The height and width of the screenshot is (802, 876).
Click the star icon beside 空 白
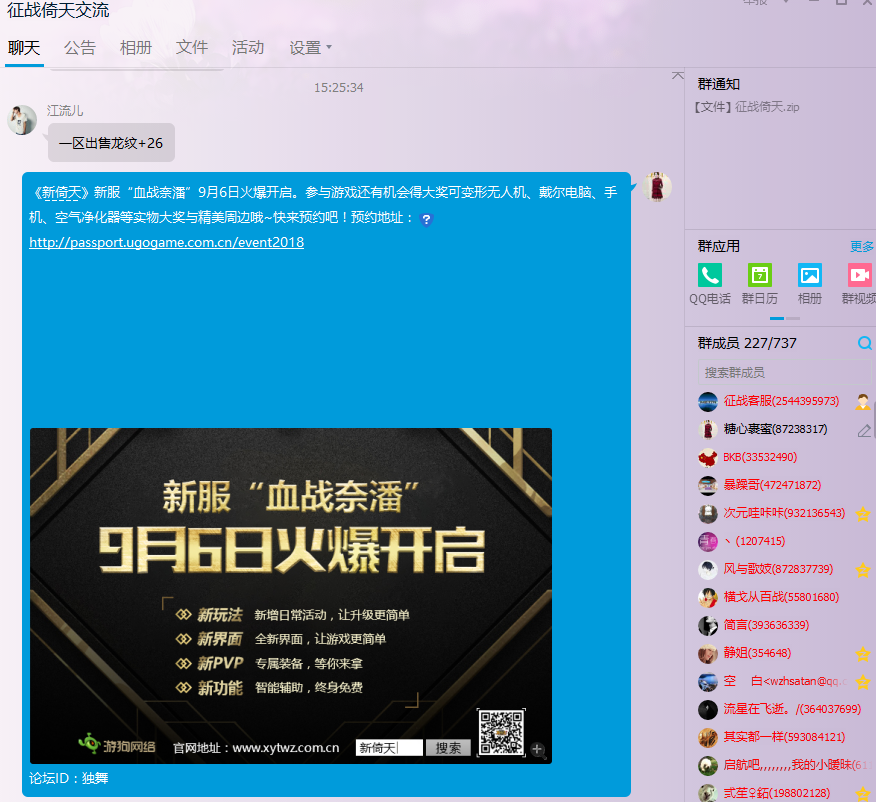863,681
